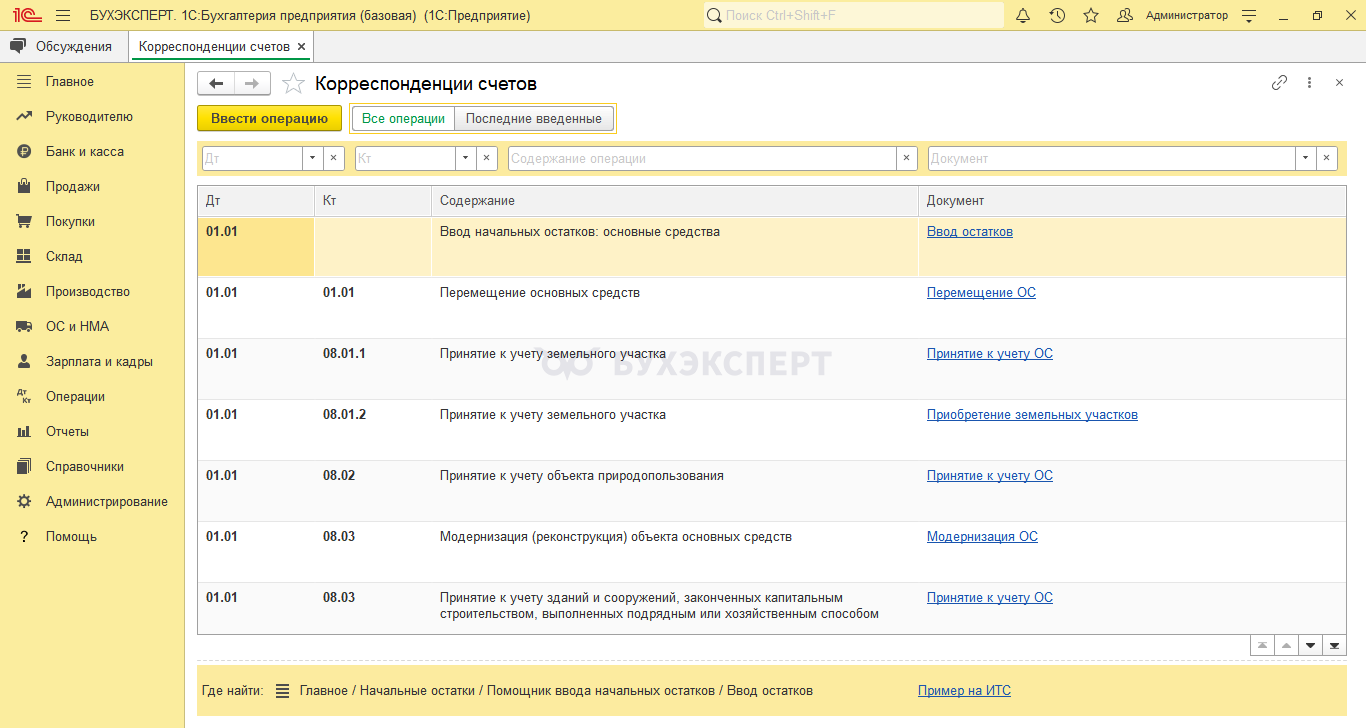Click the Ввести операцию button

pyautogui.click(x=269, y=118)
